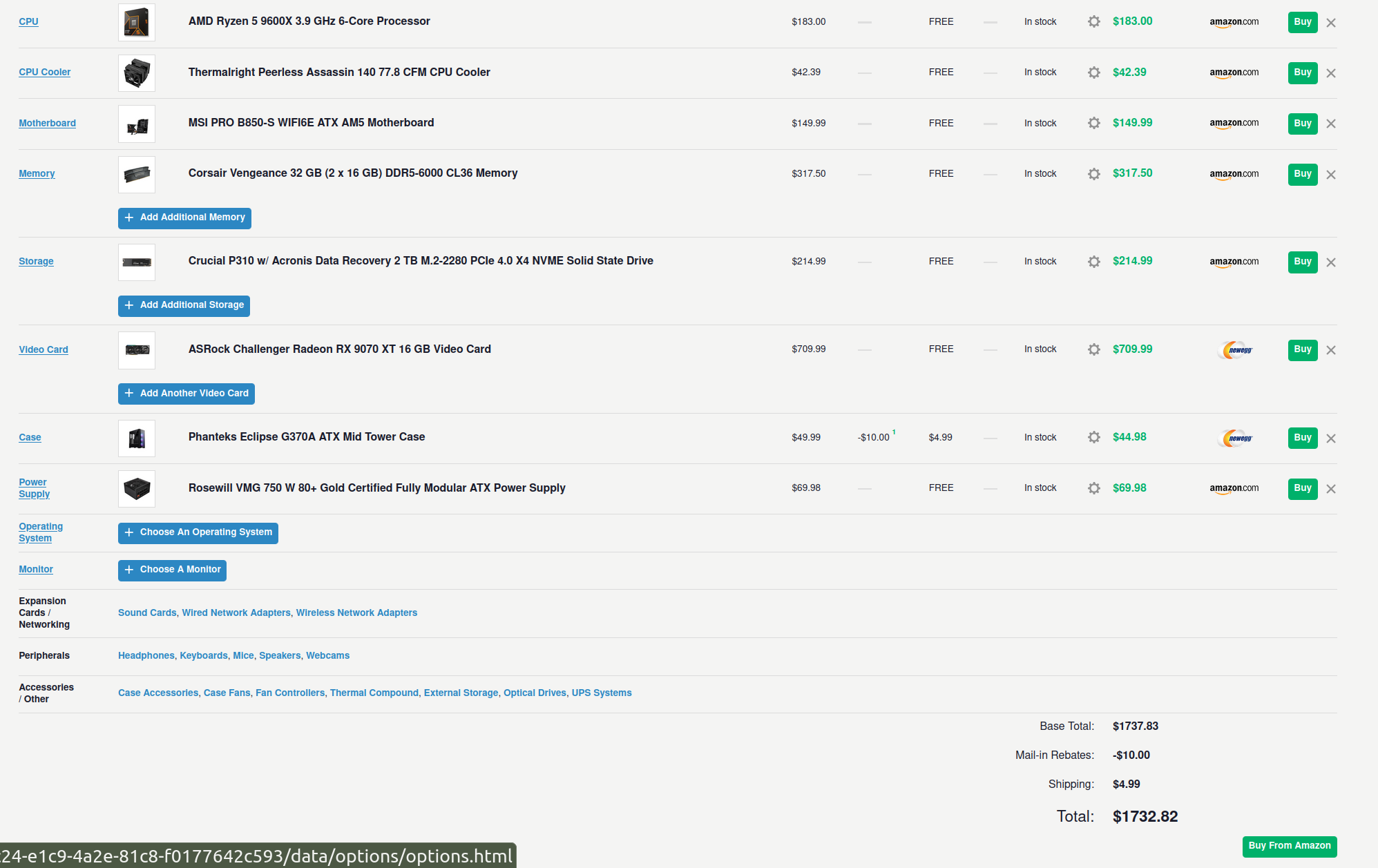This screenshot has height=868, width=1378.
Task: Choose An Operating System button
Action: (198, 532)
